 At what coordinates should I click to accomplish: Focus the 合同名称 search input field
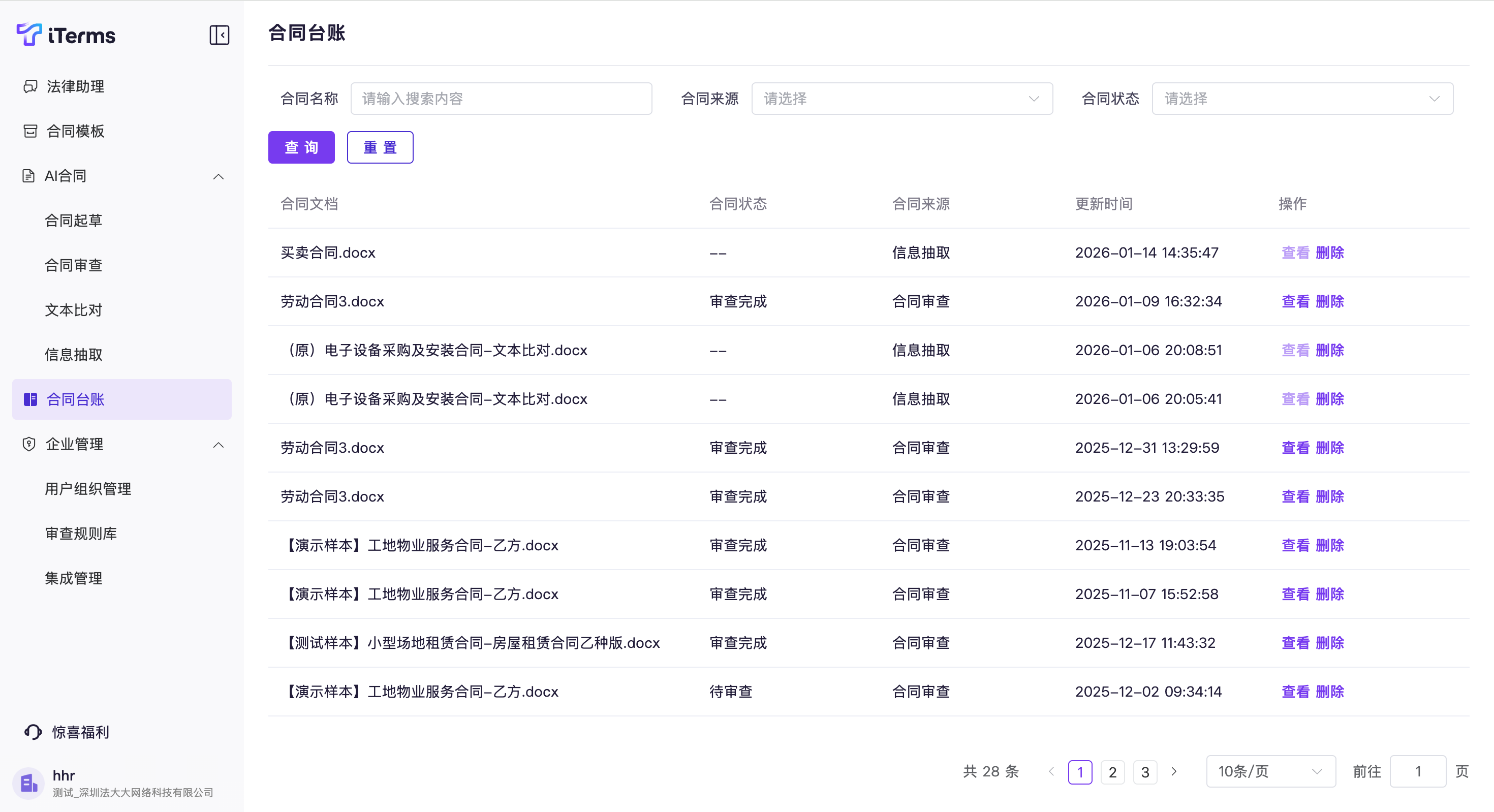501,99
